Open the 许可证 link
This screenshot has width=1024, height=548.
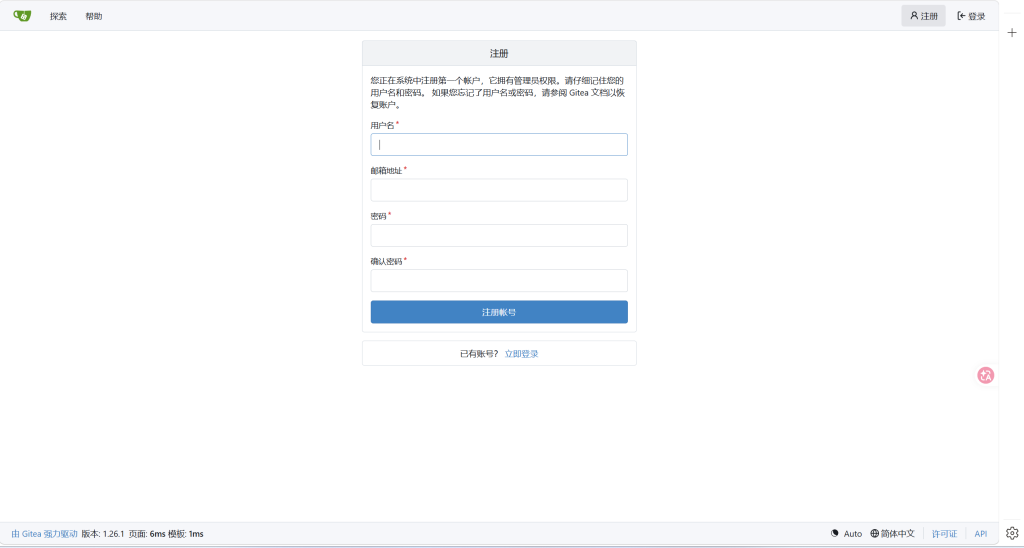click(x=944, y=534)
